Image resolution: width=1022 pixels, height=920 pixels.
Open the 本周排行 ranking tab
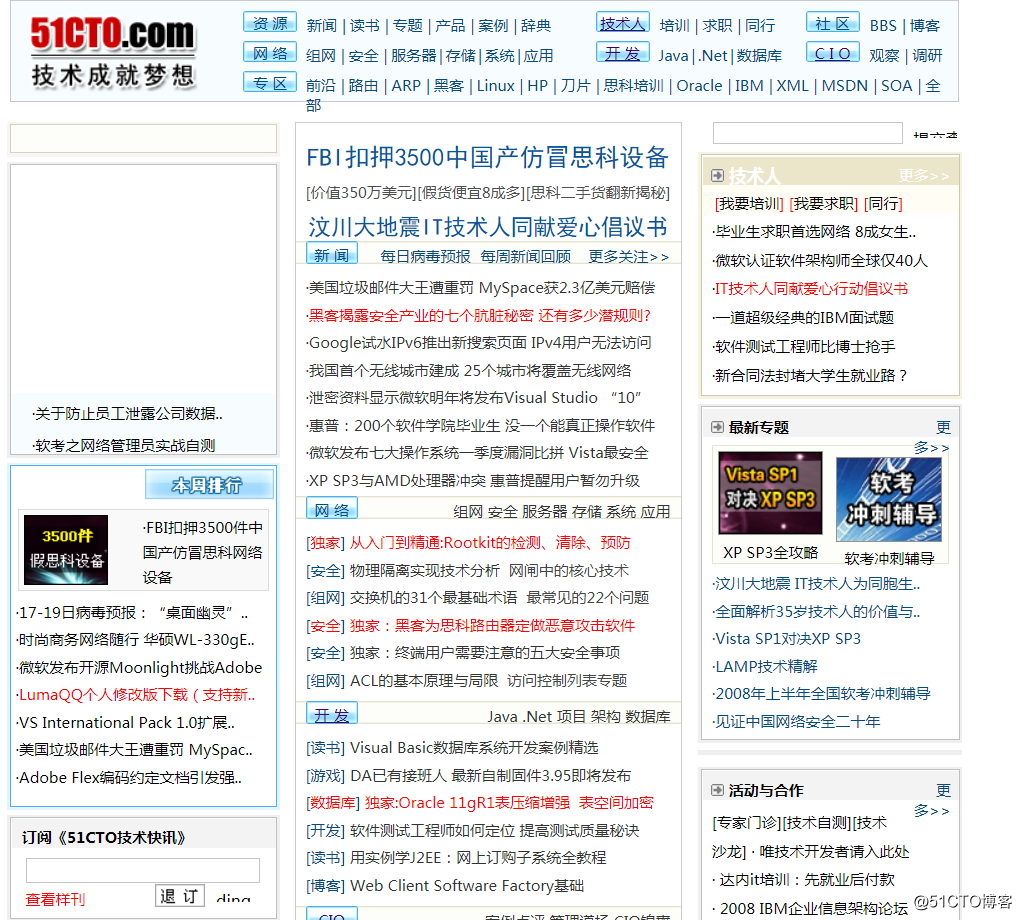(209, 485)
